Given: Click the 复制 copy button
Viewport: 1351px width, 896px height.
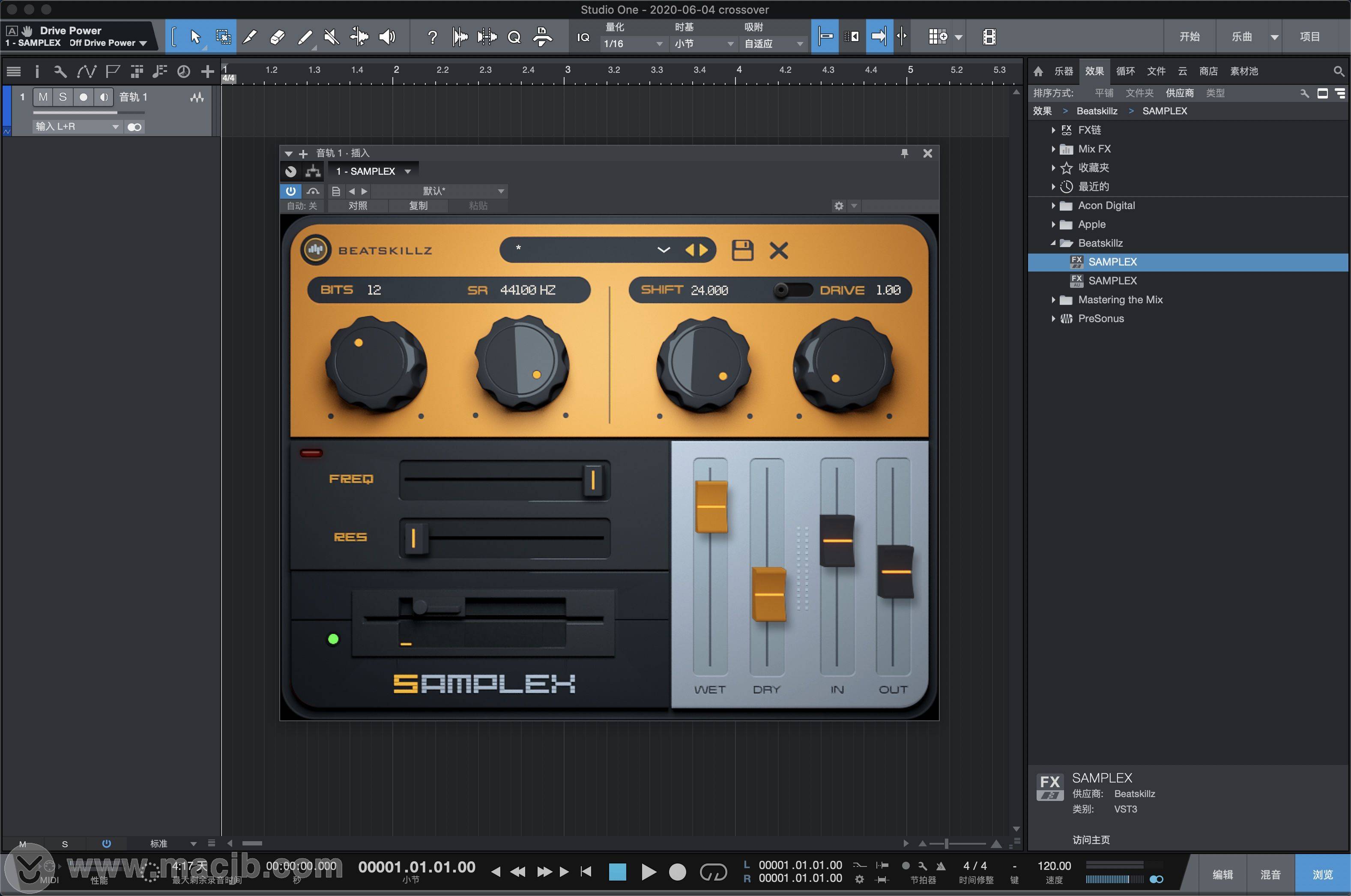Looking at the screenshot, I should [418, 206].
